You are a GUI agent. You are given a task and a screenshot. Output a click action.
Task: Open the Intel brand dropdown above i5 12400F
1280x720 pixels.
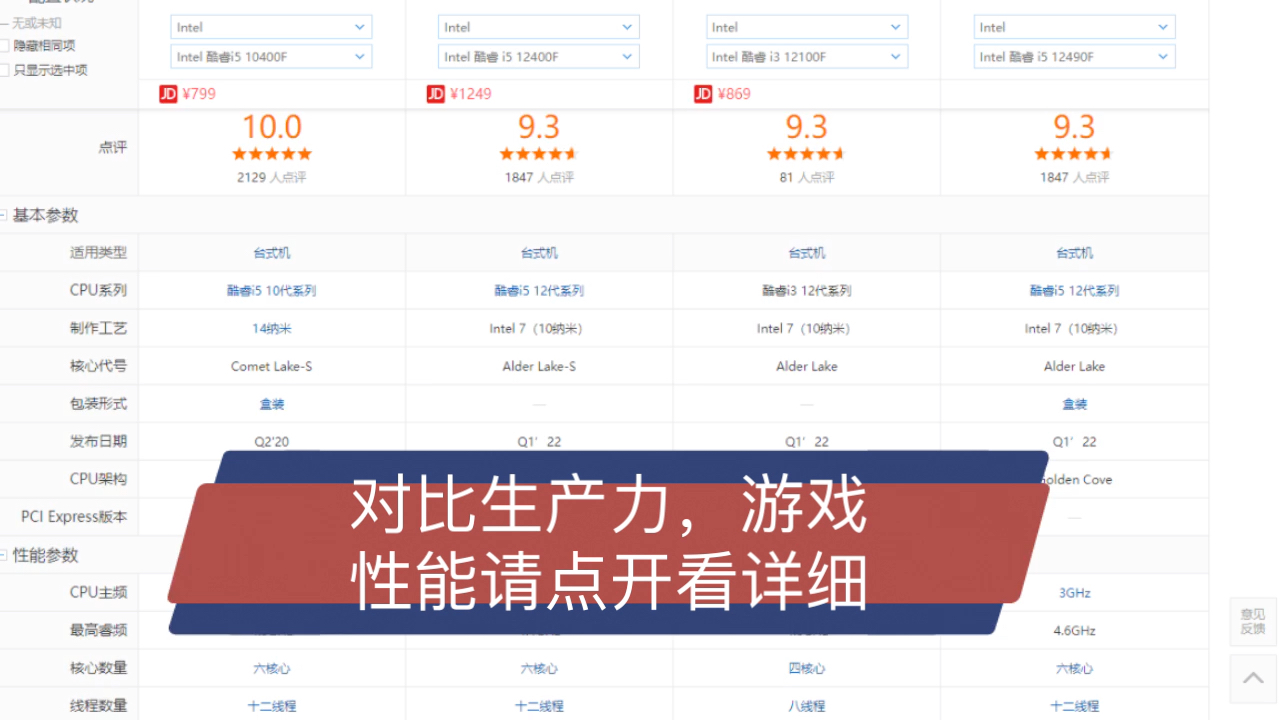(x=539, y=27)
